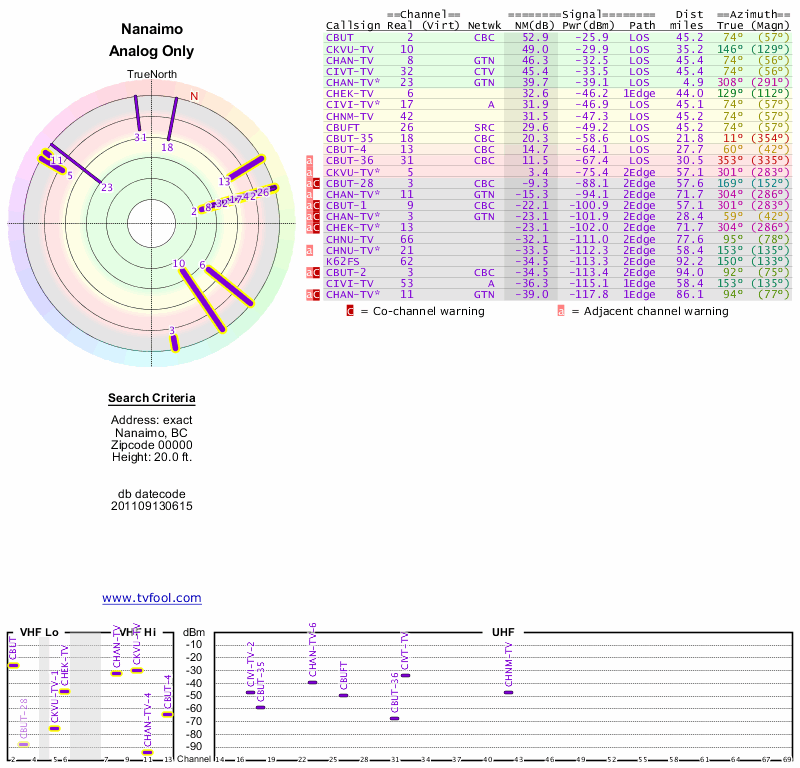This screenshot has width=800, height=768.
Task: Click the CIVT-TV marker in the UHF chart
Action: click(x=406, y=676)
